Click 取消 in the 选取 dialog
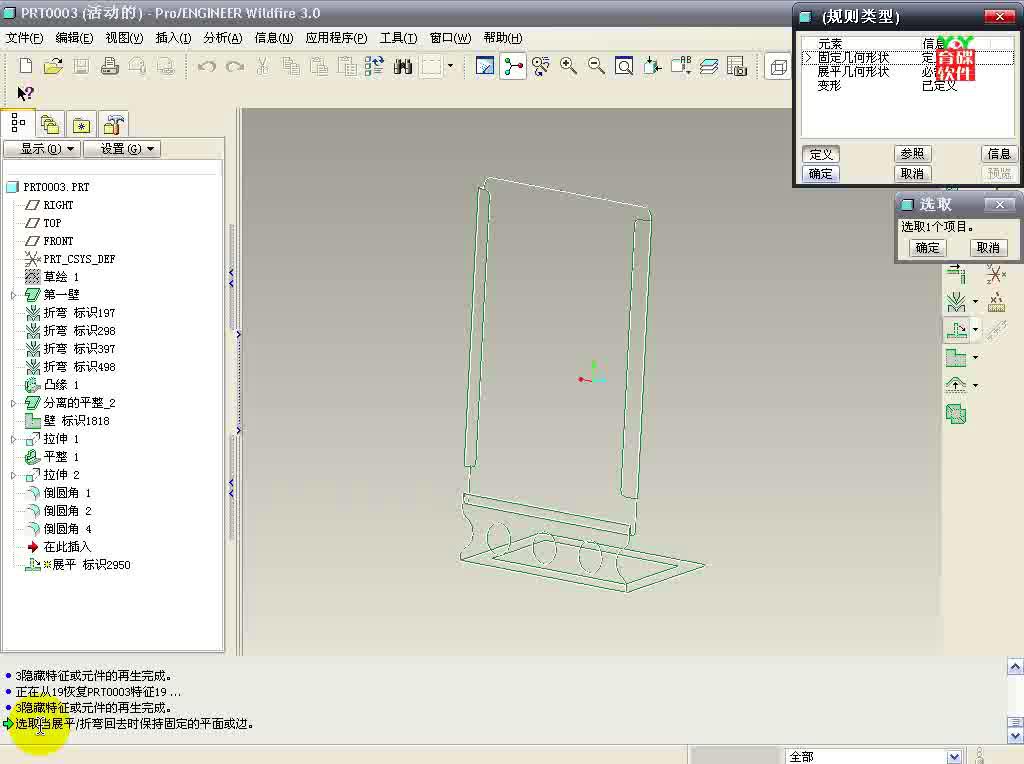Image resolution: width=1024 pixels, height=764 pixels. point(988,247)
